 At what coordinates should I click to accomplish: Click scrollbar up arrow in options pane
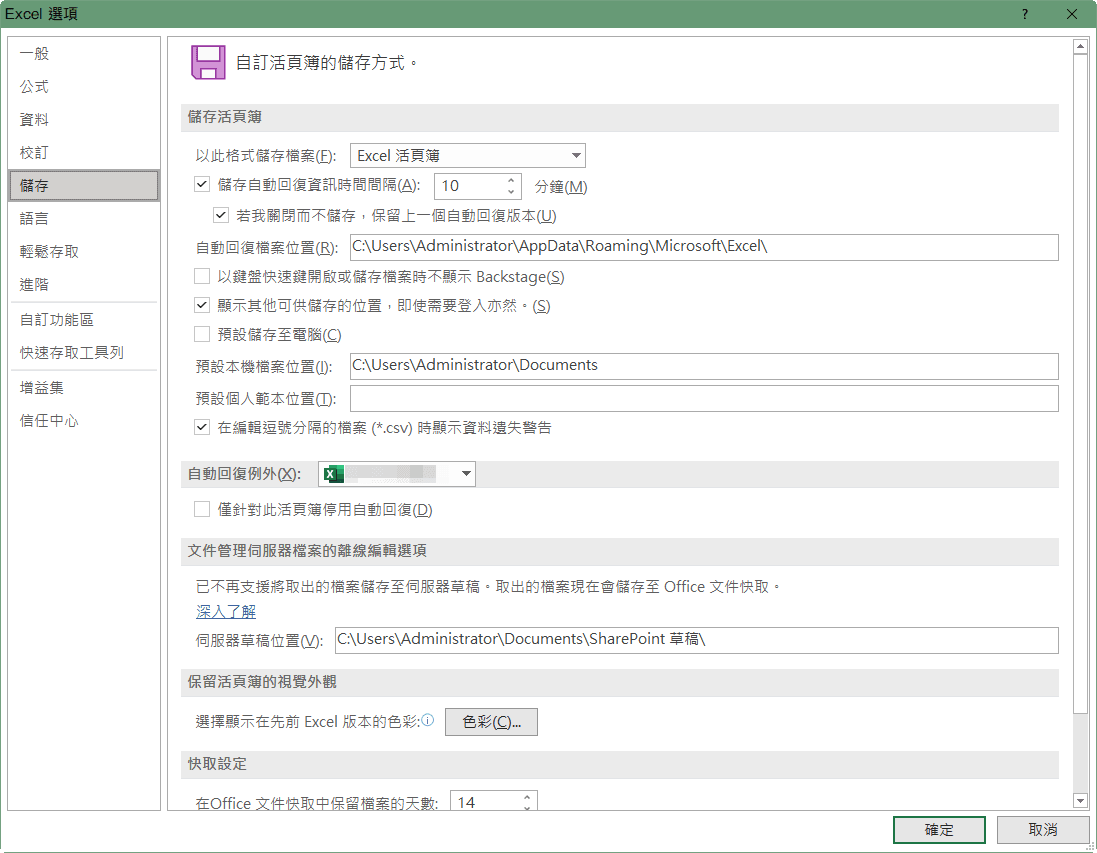tap(1080, 47)
